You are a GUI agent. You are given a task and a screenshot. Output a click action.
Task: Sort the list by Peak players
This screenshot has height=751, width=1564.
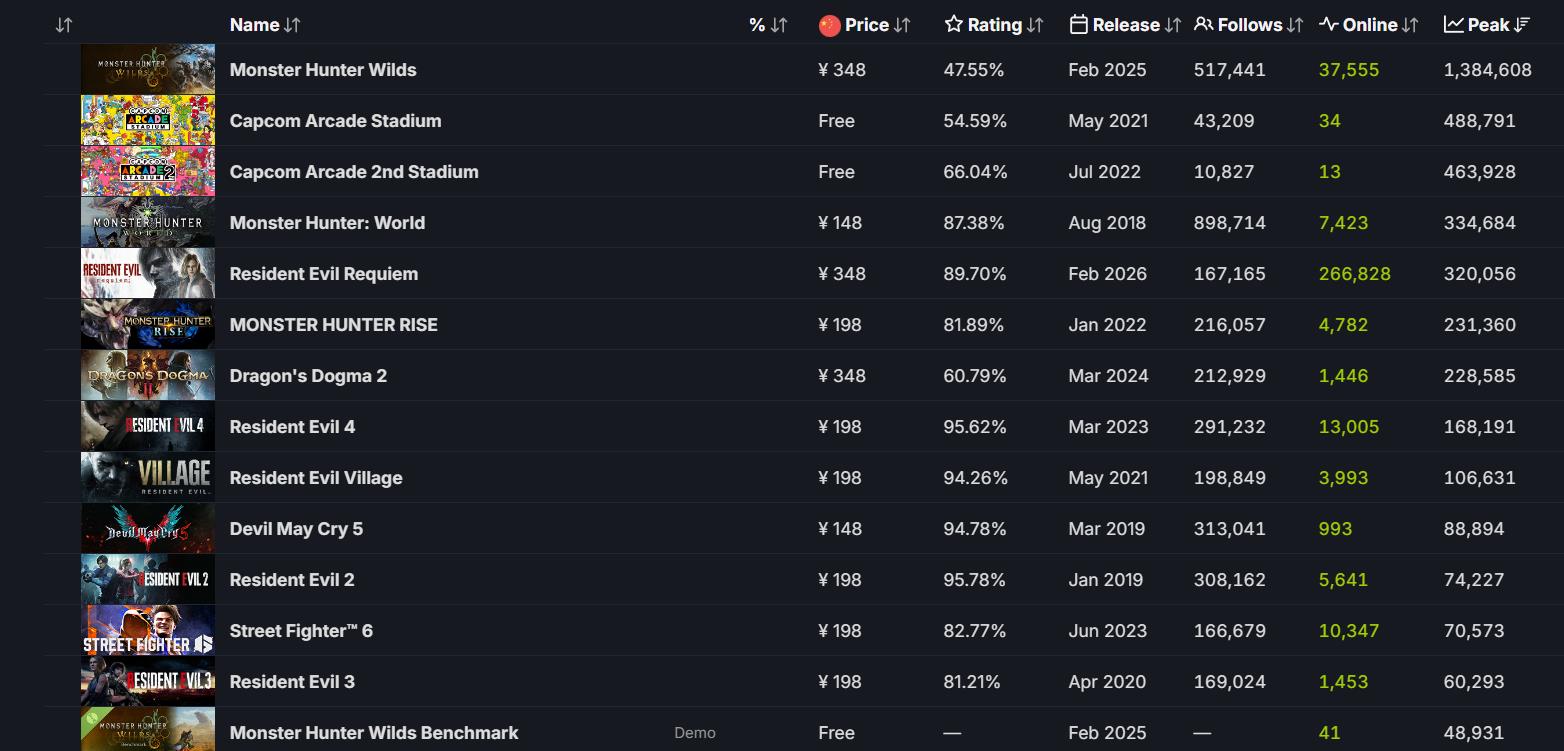pos(1488,25)
